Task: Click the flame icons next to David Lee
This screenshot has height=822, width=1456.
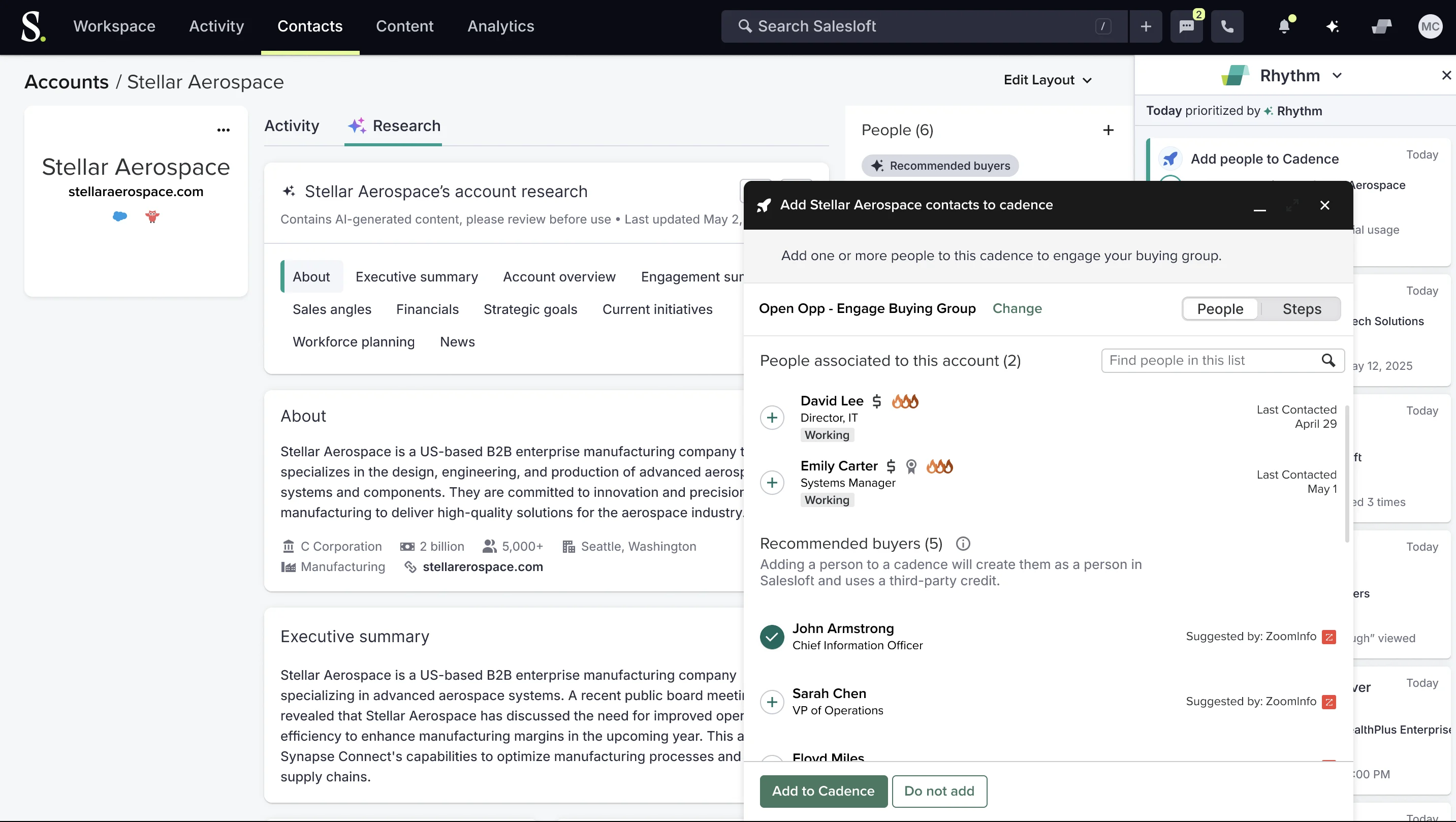Action: [x=905, y=401]
